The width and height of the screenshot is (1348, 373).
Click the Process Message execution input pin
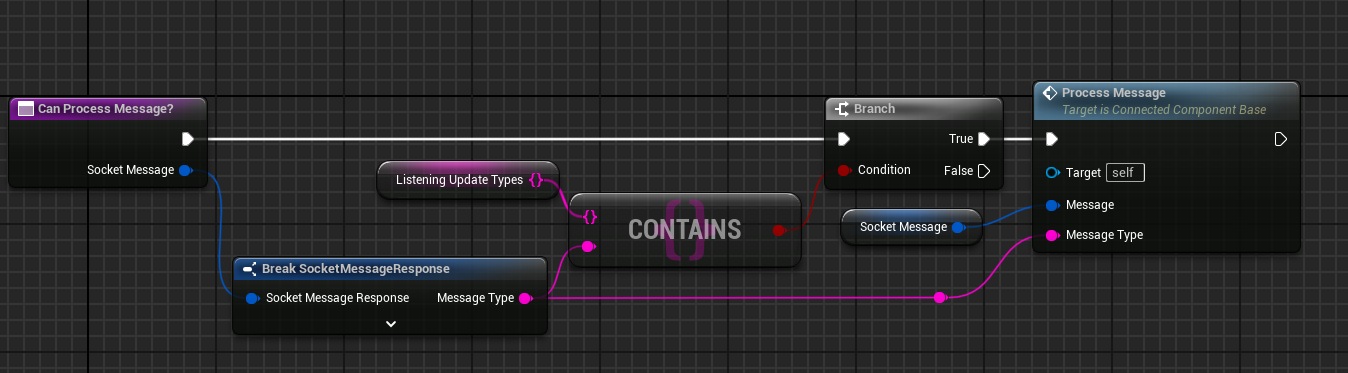tap(1051, 140)
